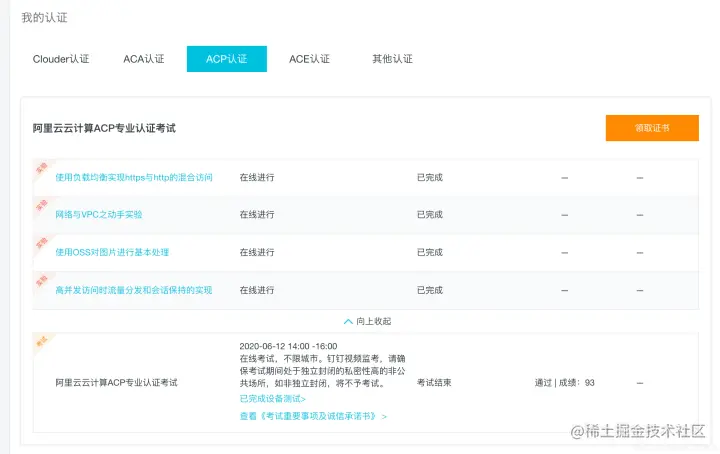Viewport: 720px width, 454px height.
Task: Open the 高并发访问时流量分发和会话保持的实现 link
Action: click(134, 290)
